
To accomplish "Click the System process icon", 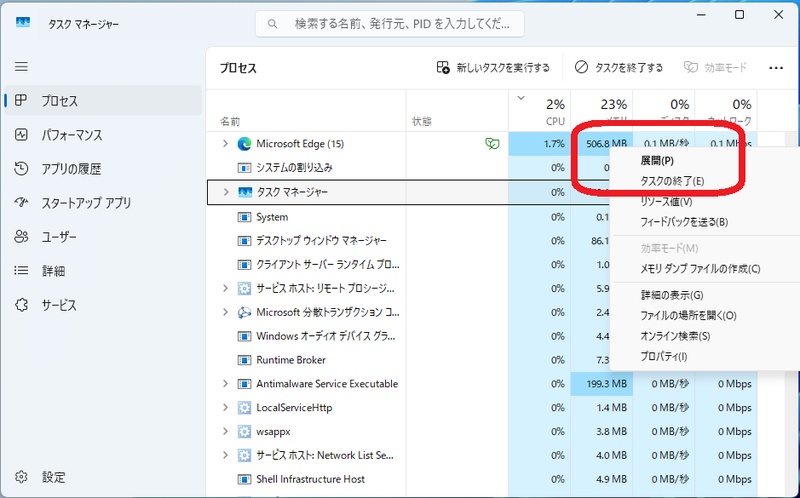I will click(x=244, y=217).
